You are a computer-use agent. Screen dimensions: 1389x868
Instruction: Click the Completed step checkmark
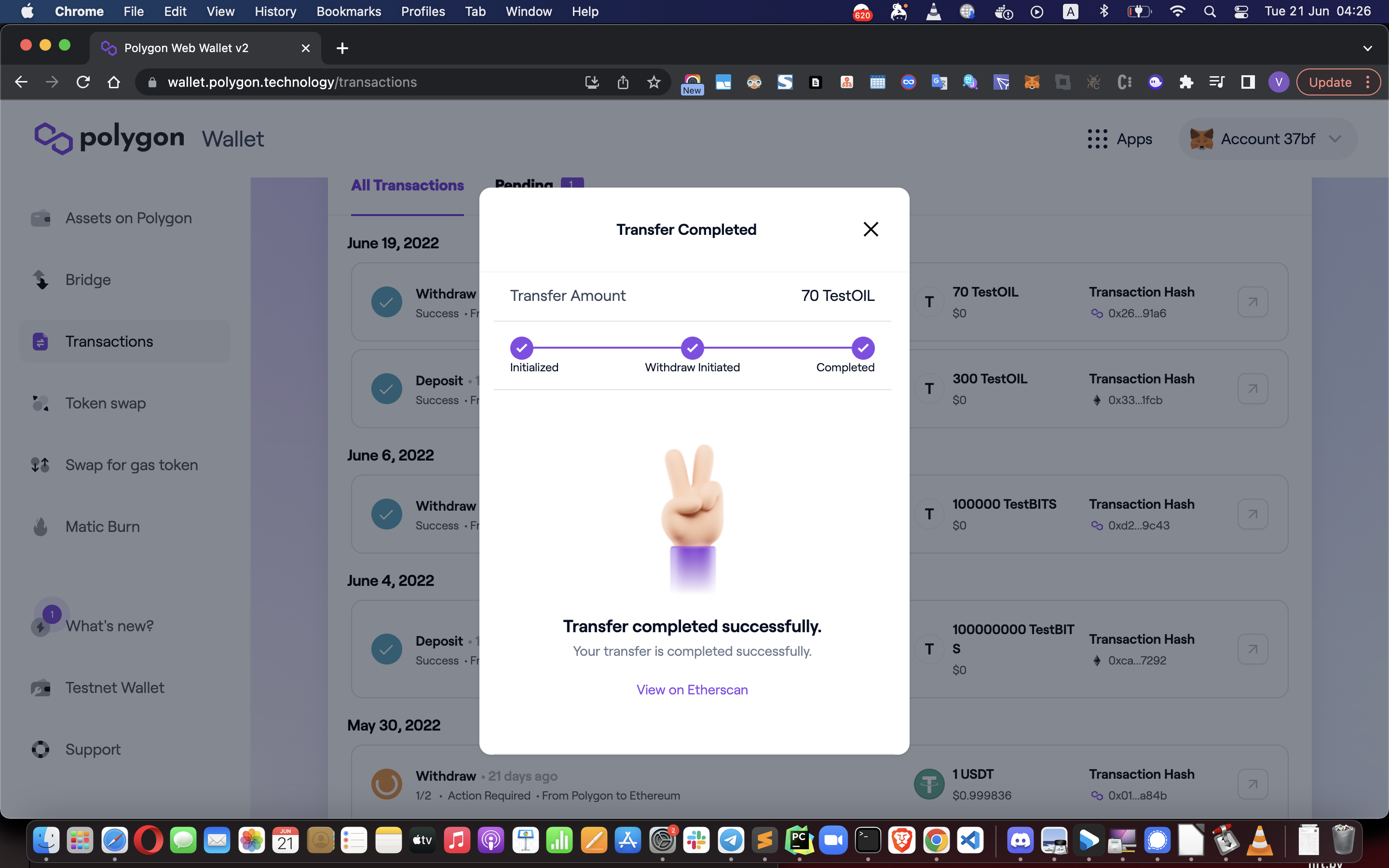click(862, 348)
